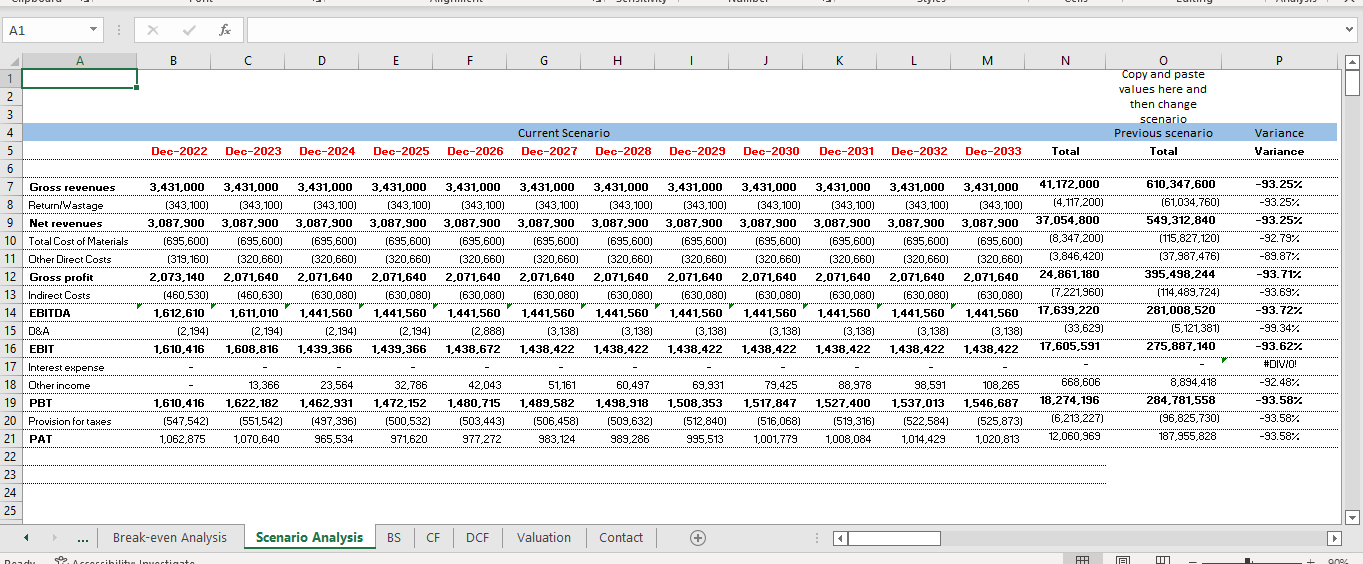The height and width of the screenshot is (564, 1363).
Task: Click inside the Name Box showing A1
Action: pyautogui.click(x=44, y=31)
